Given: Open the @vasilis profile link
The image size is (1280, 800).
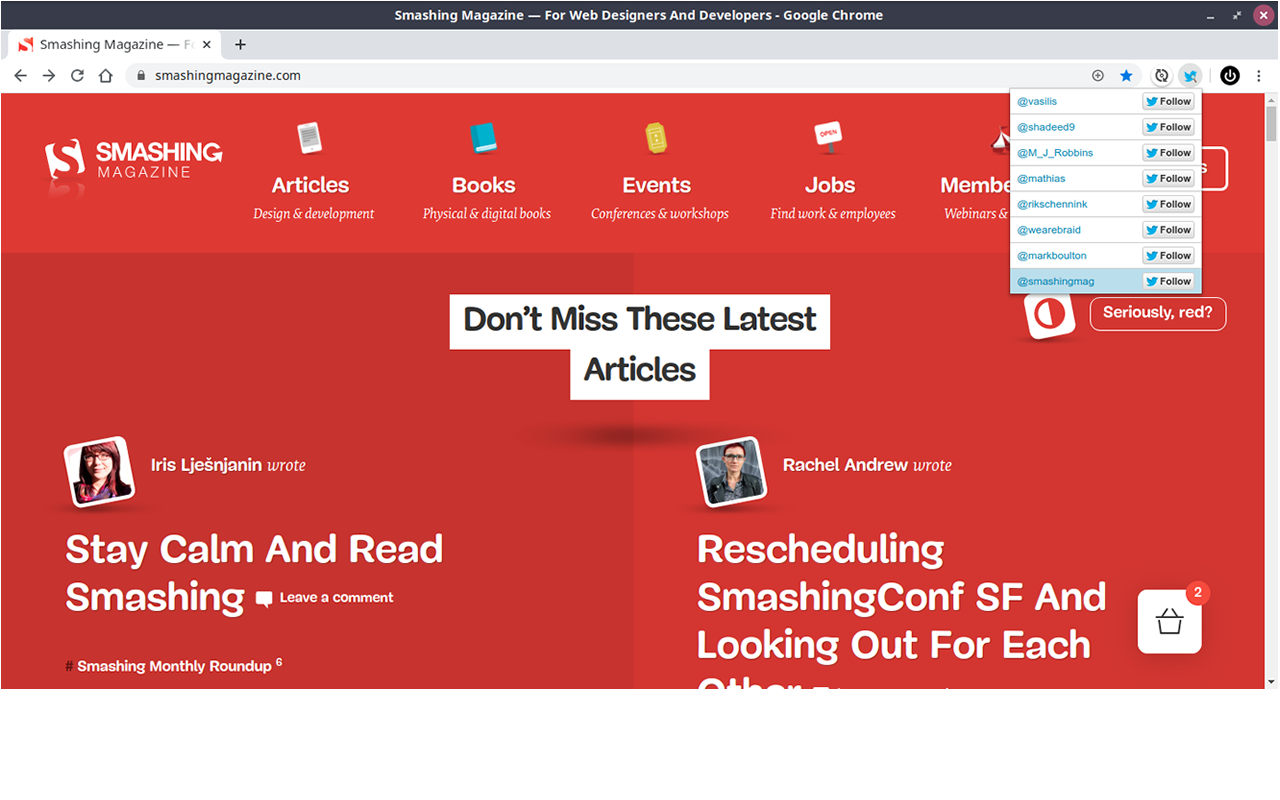Looking at the screenshot, I should click(x=1037, y=102).
